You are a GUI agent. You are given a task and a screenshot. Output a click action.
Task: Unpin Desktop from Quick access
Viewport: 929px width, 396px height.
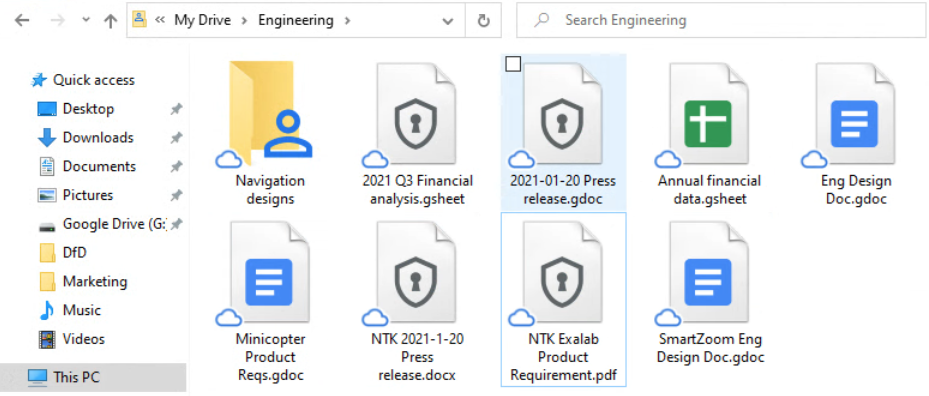pyautogui.click(x=176, y=109)
